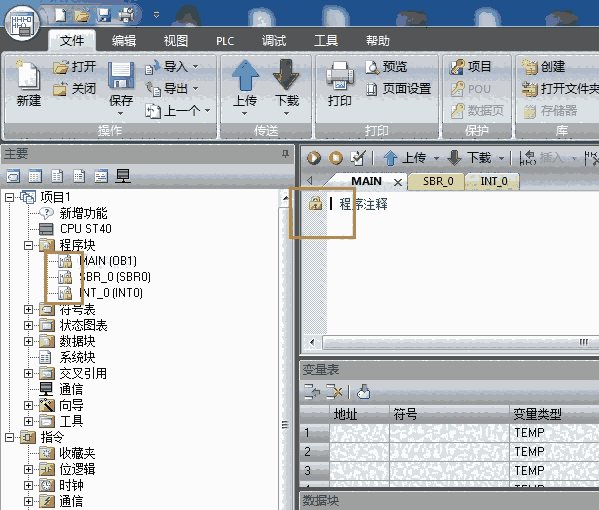Viewport: 599px width, 510px height.
Task: Click the Print printer icon in ribbon
Action: (339, 76)
